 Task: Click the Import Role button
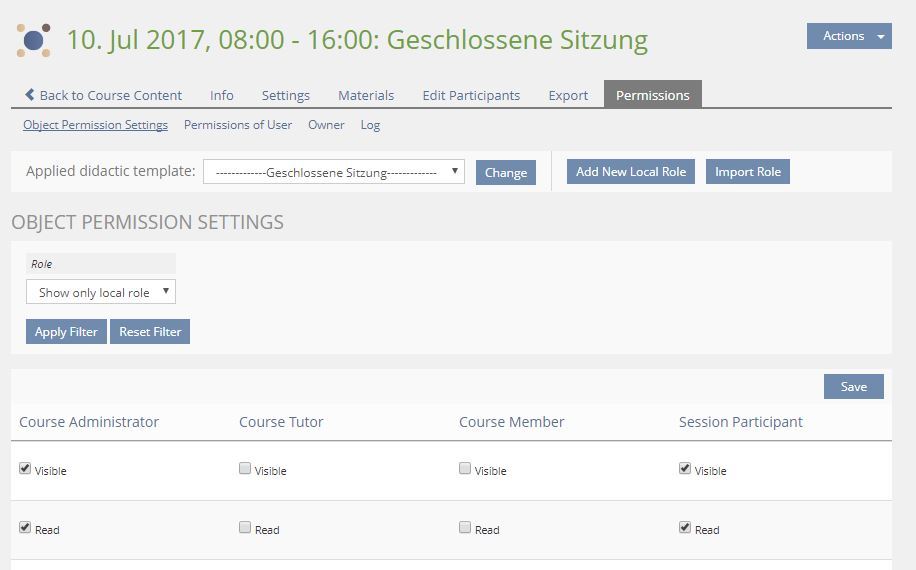tap(747, 172)
